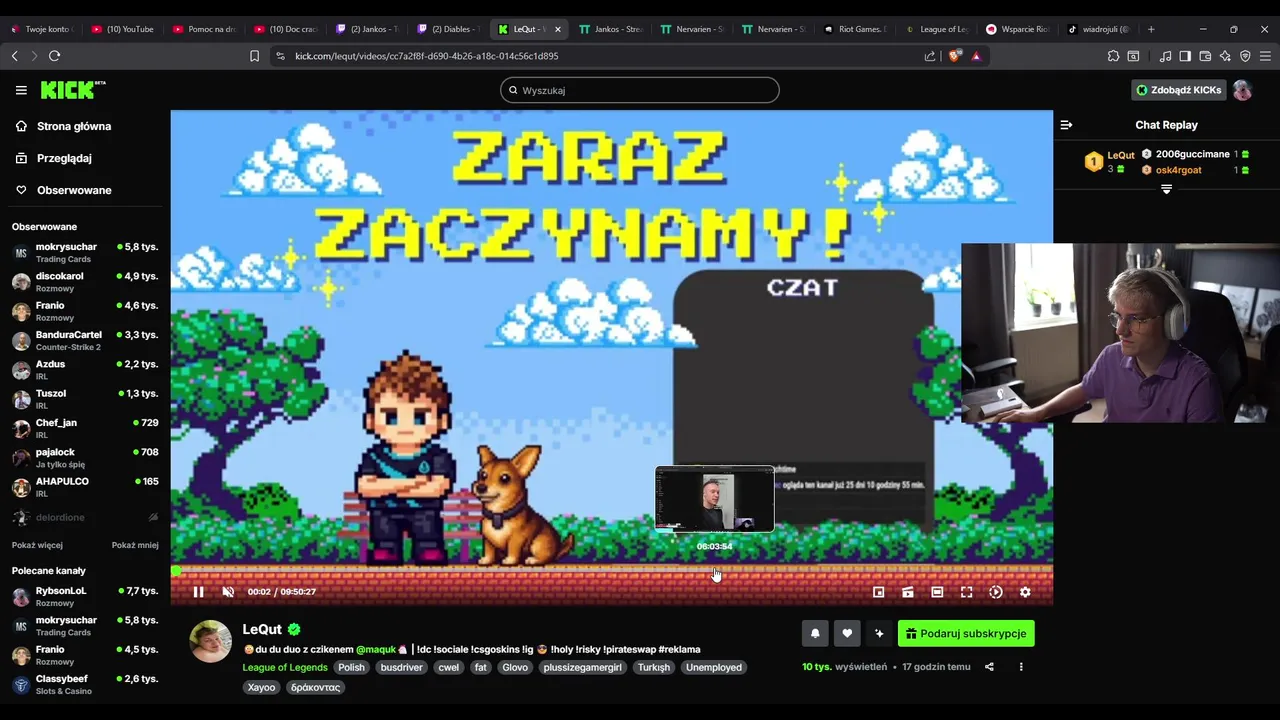Screen dimensions: 1280x720
Task: Switch to the Riot Games browser tab
Action: point(855,29)
